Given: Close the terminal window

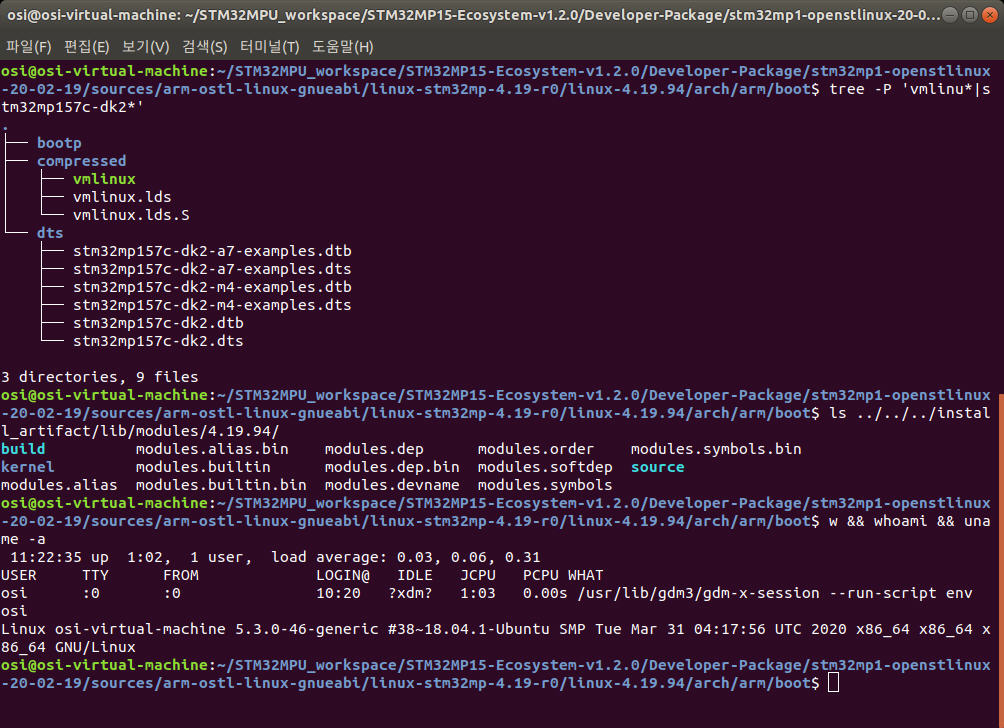Looking at the screenshot, I should pyautogui.click(x=990, y=14).
